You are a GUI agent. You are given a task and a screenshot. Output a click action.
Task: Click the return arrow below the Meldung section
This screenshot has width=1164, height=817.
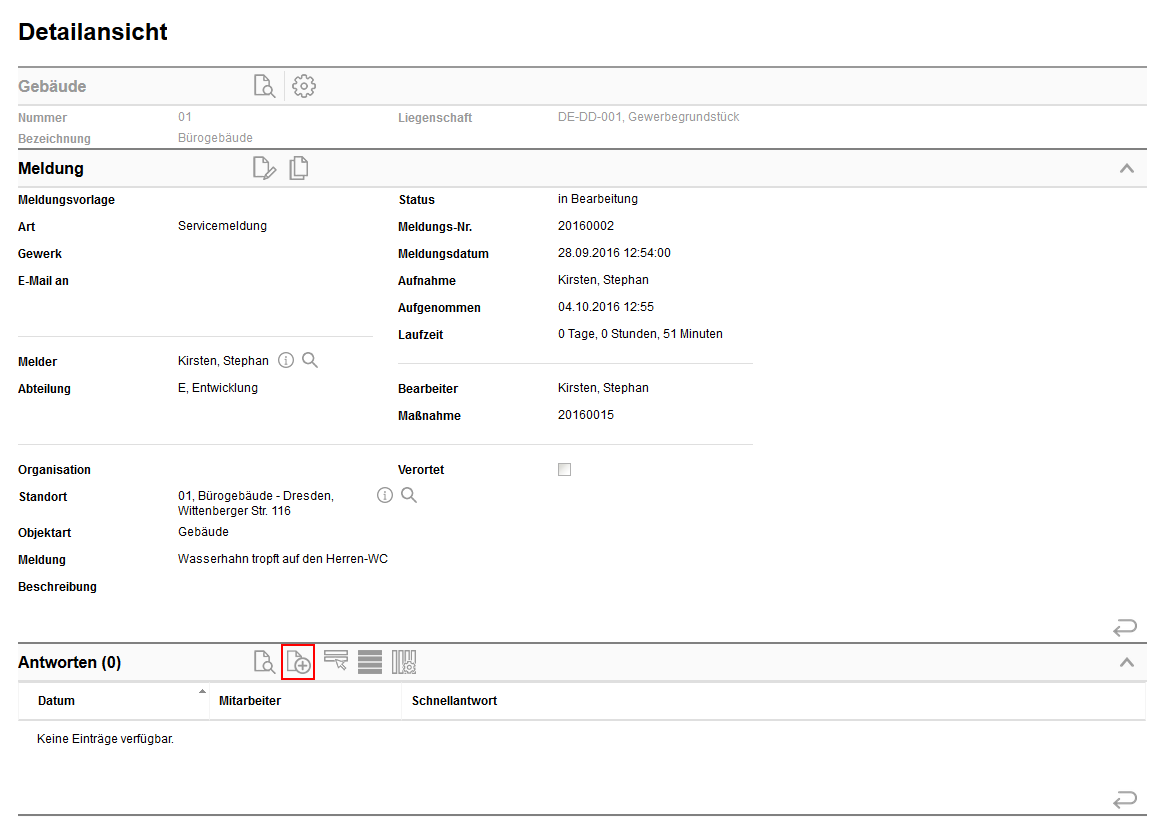[x=1124, y=626]
